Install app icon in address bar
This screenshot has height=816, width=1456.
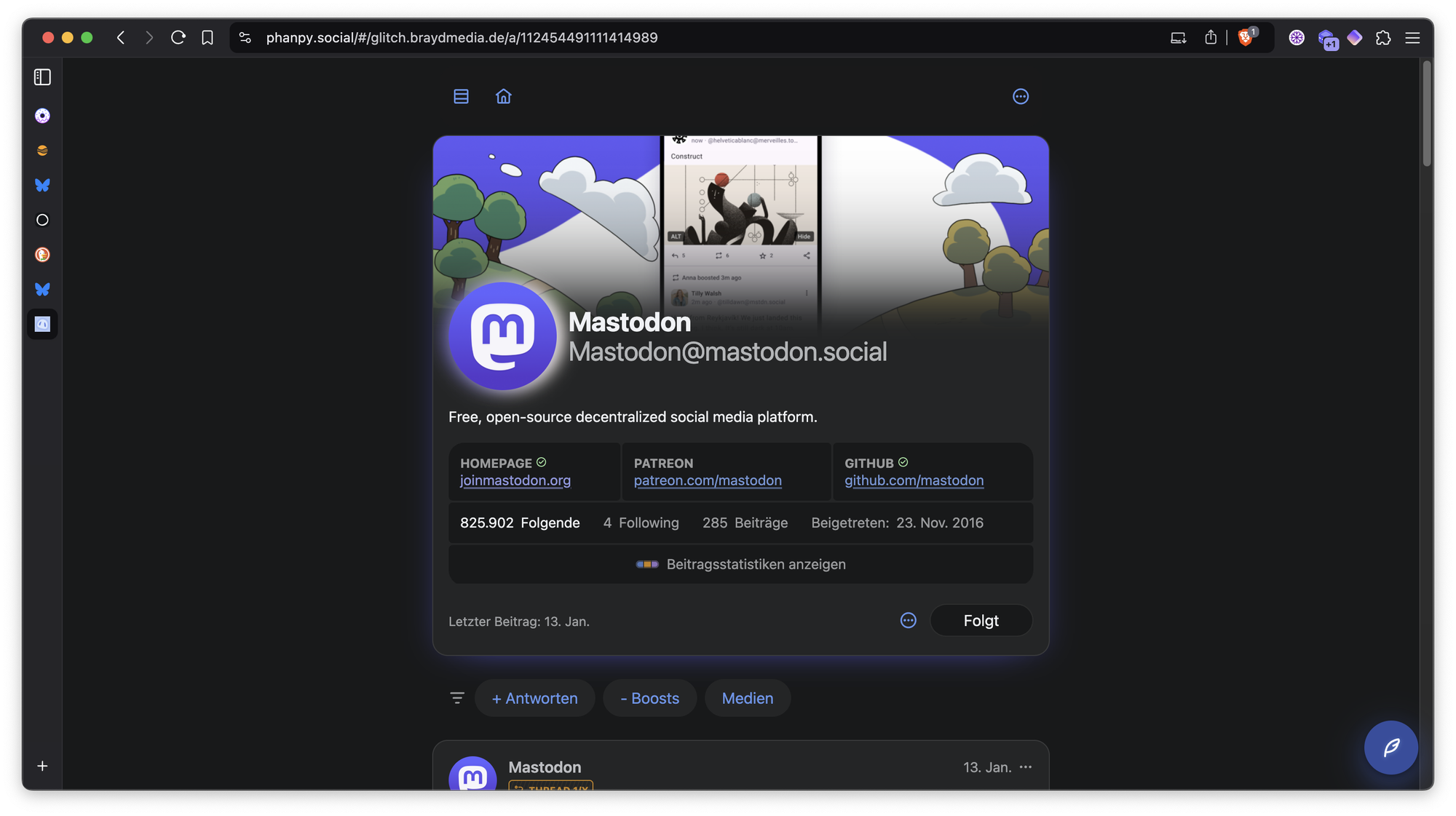click(x=1178, y=38)
